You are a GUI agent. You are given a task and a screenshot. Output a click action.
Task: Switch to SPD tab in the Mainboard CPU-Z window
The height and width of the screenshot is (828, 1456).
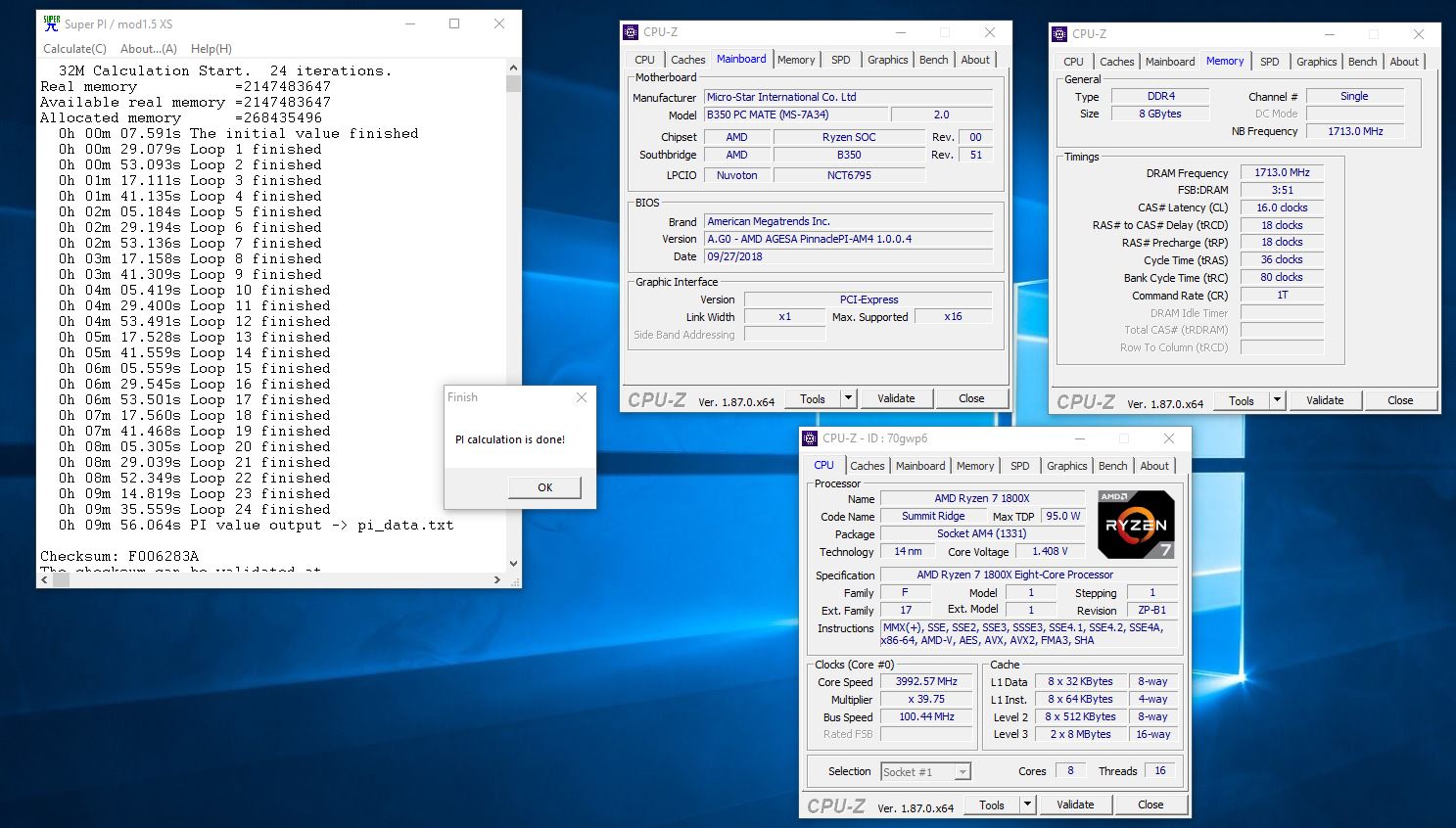841,60
